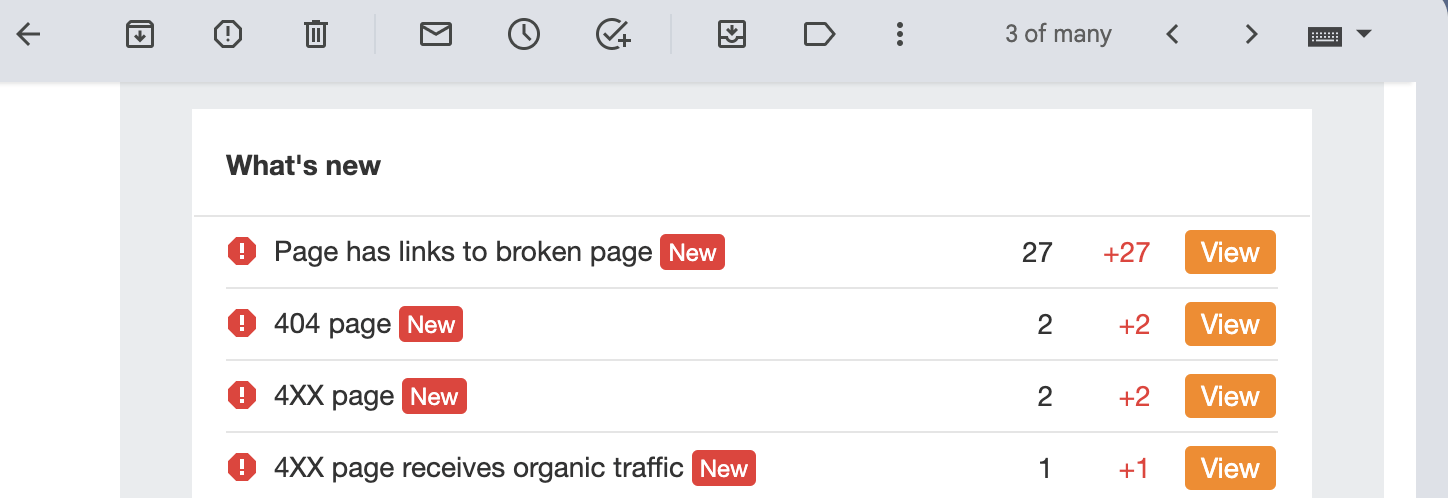Go to the newer email

coord(1173,35)
